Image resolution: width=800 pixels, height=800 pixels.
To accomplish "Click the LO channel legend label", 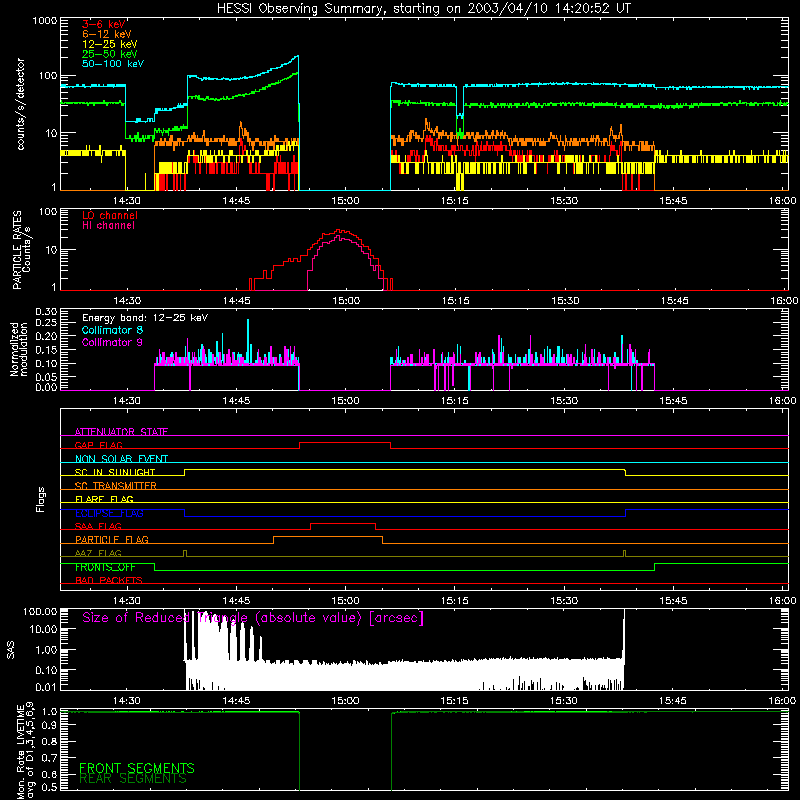I will point(110,215).
